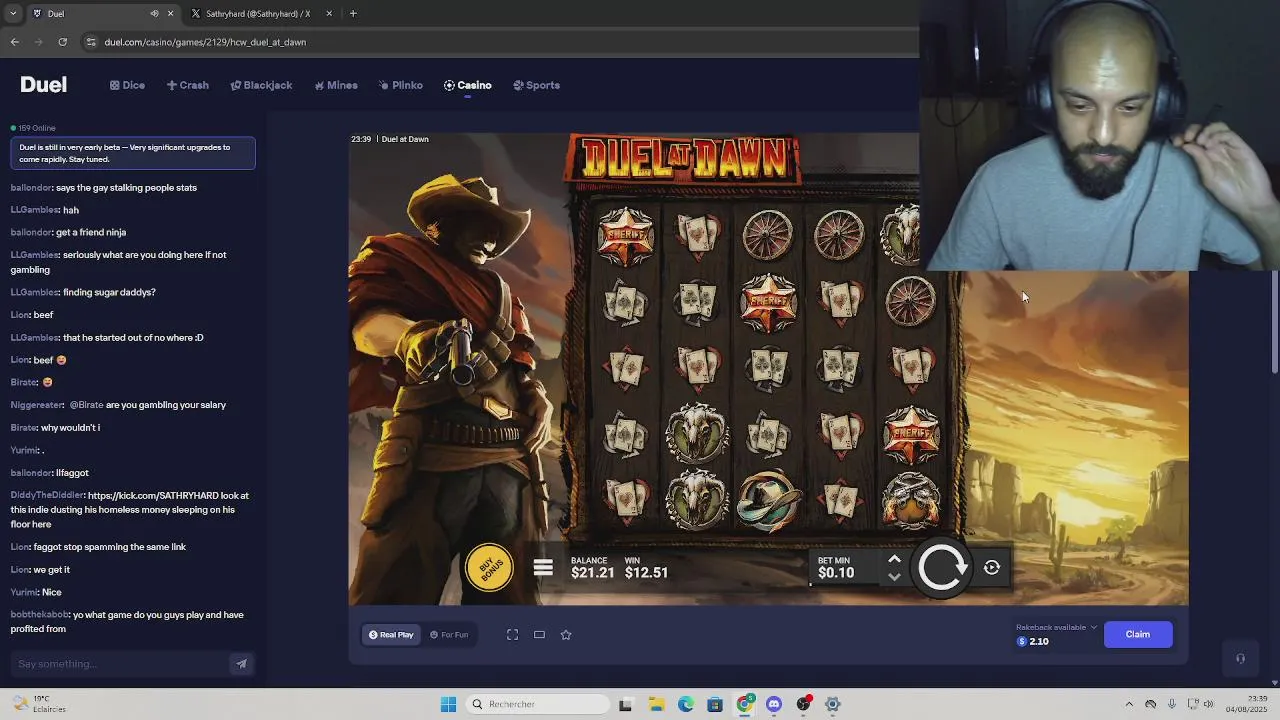Click username ballondor in first chat message
1280x720 pixels.
[31, 187]
